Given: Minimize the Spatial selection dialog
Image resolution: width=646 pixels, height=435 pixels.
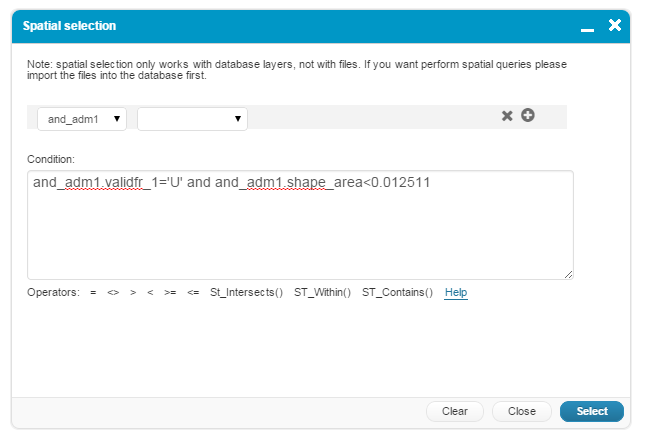Looking at the screenshot, I should [587, 26].
